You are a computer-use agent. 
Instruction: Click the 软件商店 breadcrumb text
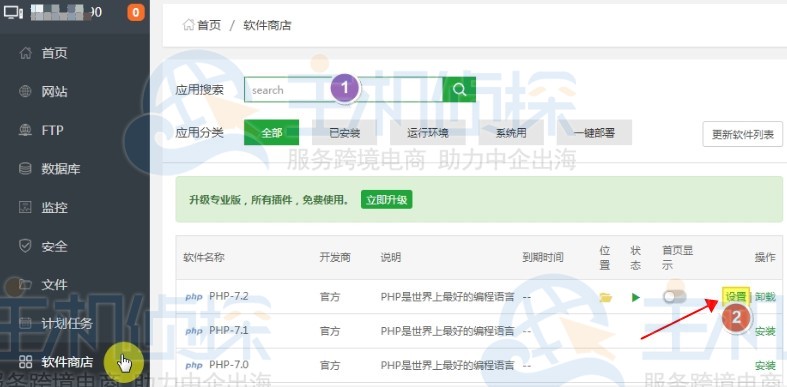click(x=267, y=25)
